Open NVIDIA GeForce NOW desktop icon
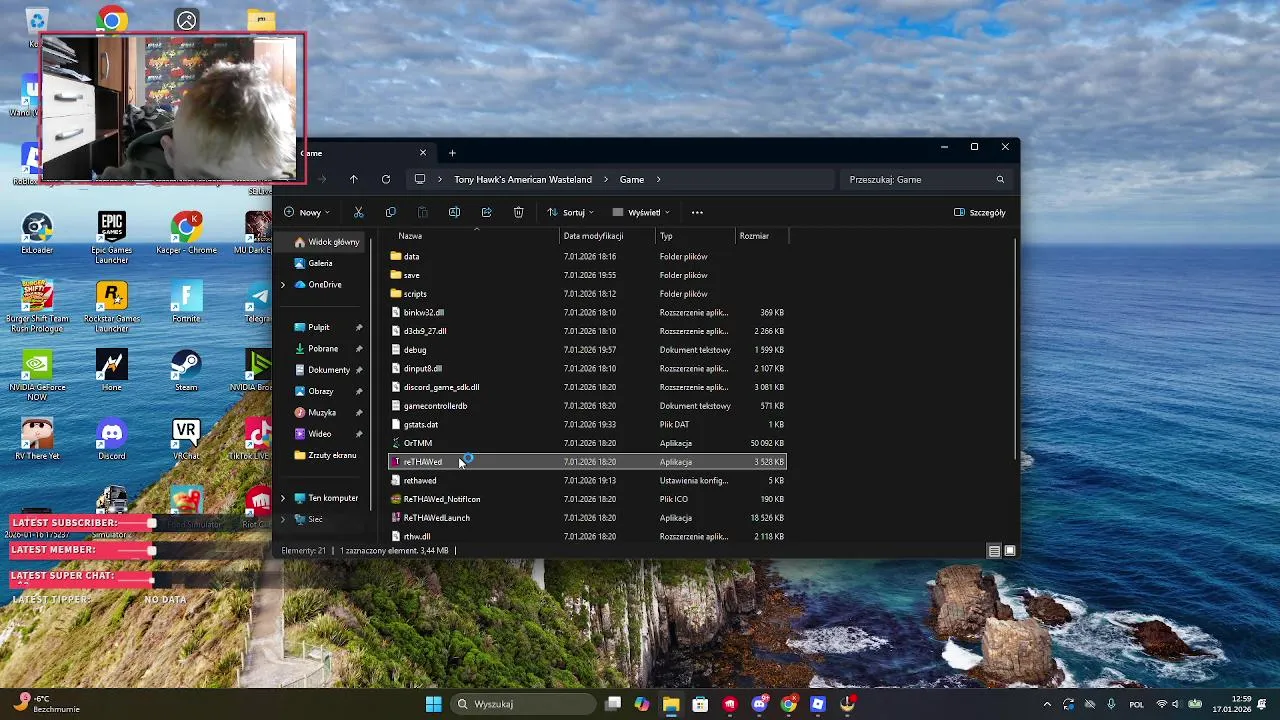 (x=37, y=375)
